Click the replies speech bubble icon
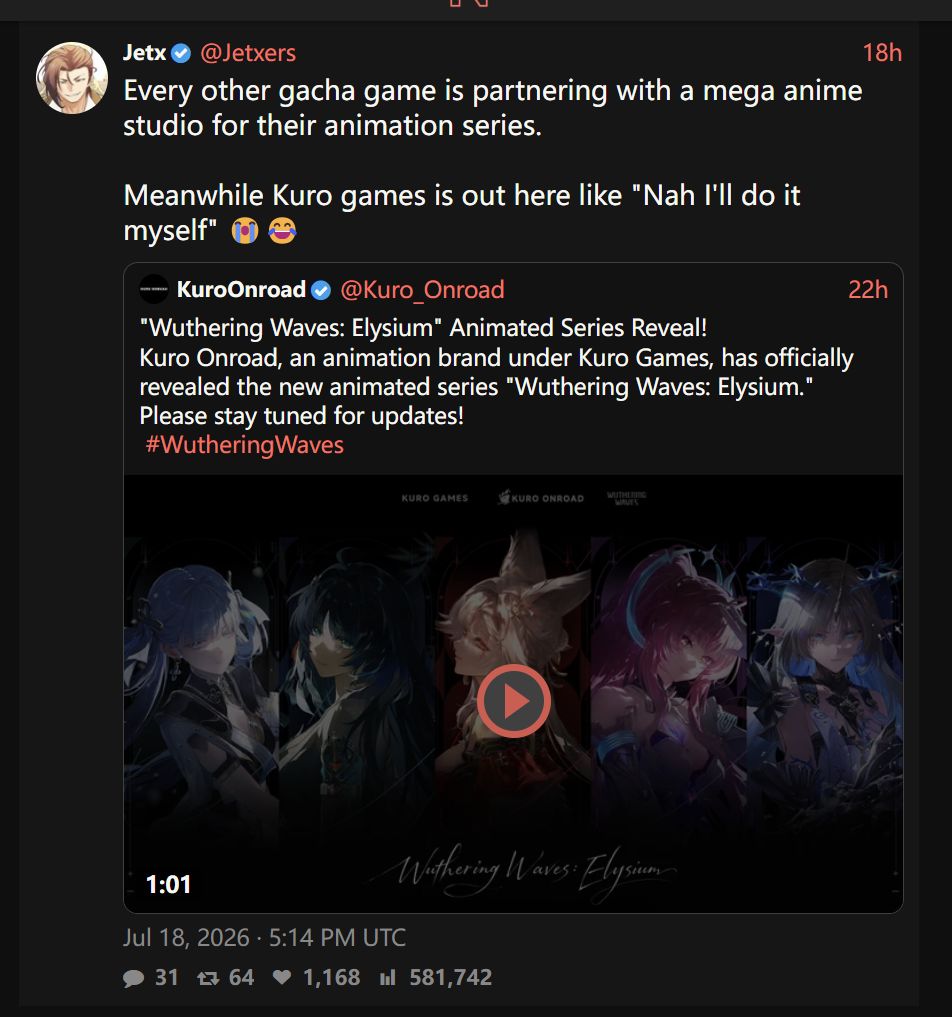This screenshot has height=1017, width=952. (x=133, y=978)
